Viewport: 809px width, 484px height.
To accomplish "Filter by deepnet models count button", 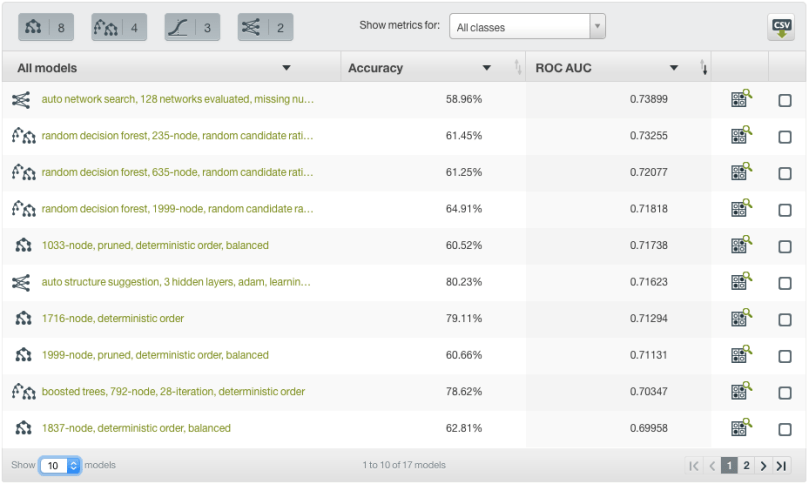I will tap(265, 28).
